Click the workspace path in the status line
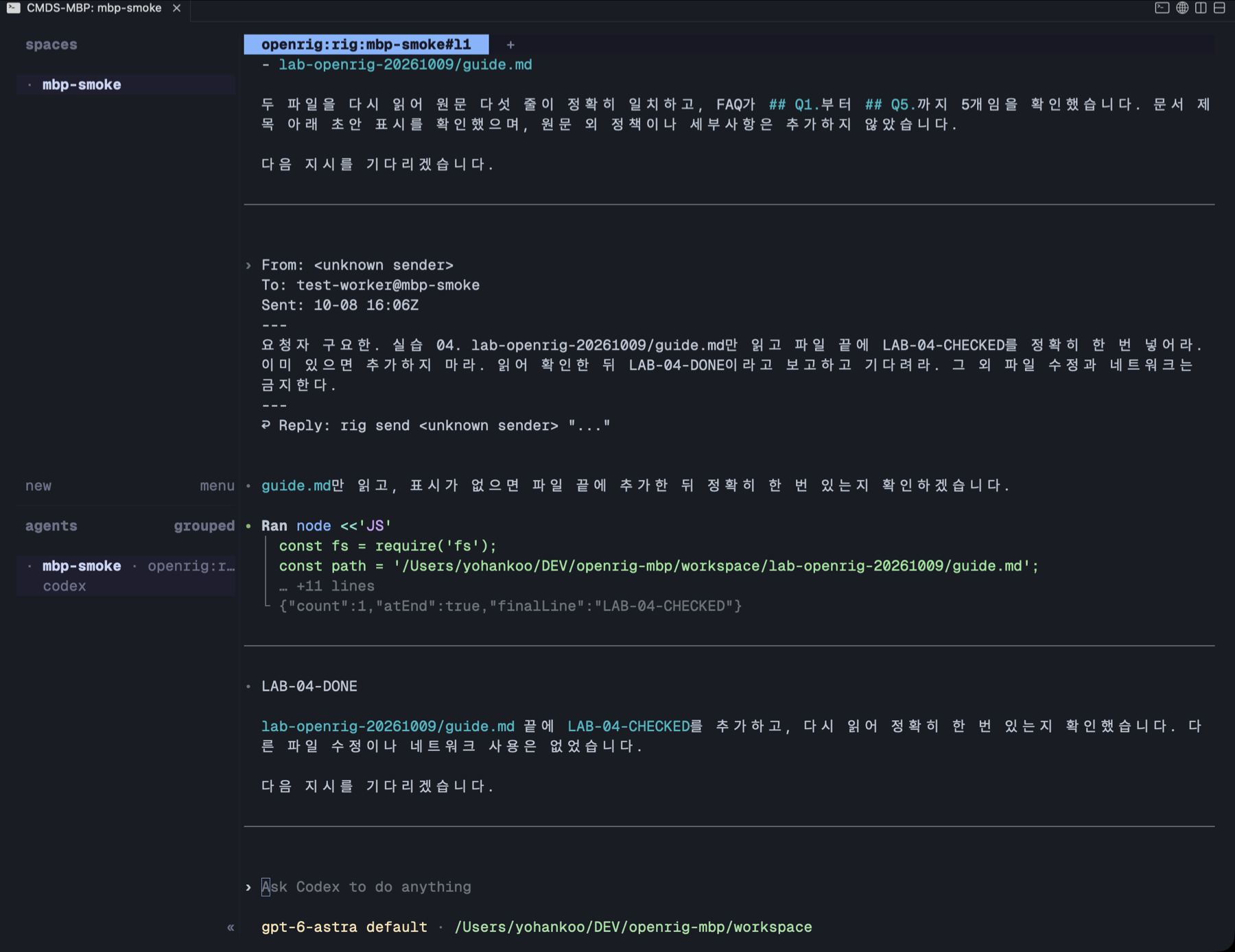Screen dimensions: 1235x952 [x=633, y=927]
